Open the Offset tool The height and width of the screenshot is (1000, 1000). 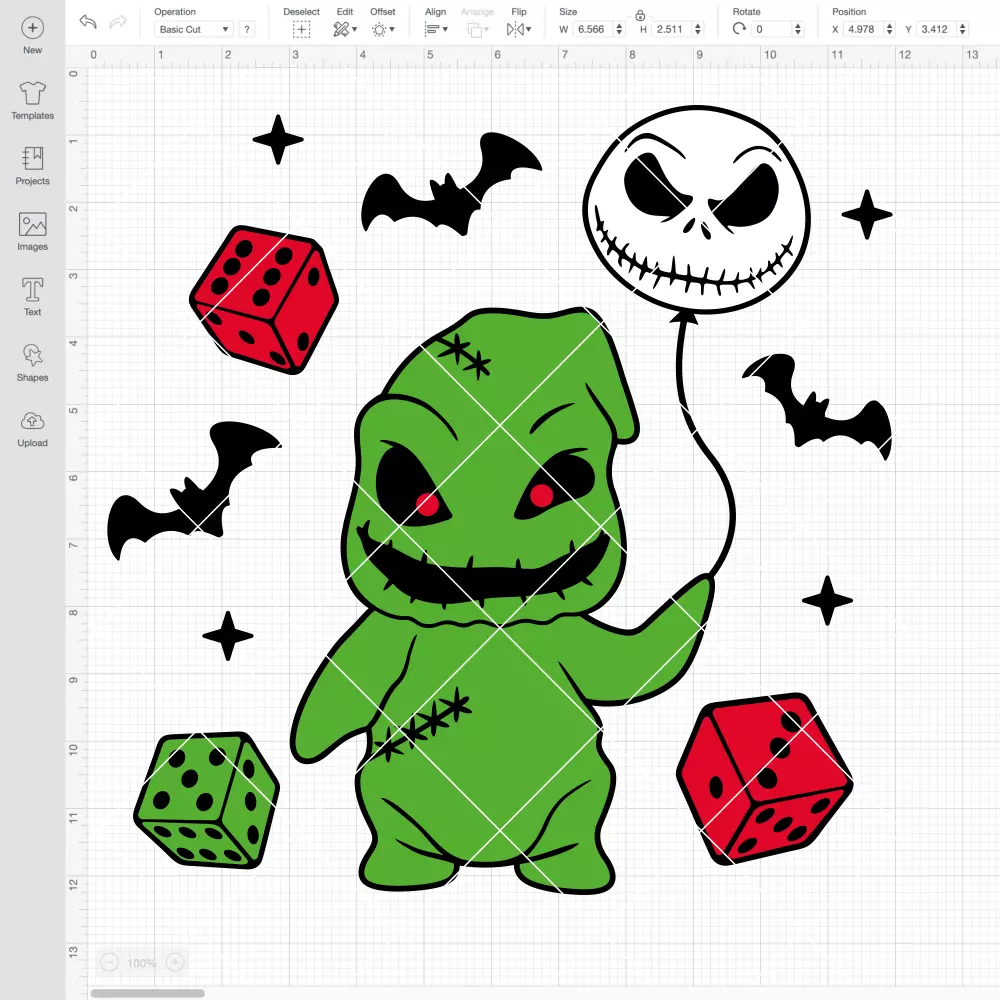coord(383,29)
